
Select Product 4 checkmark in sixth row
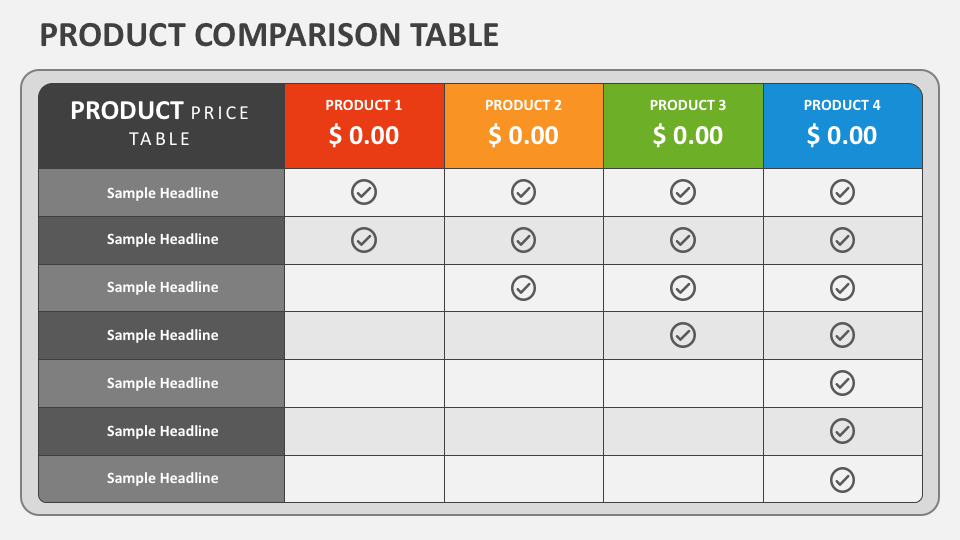[842, 431]
